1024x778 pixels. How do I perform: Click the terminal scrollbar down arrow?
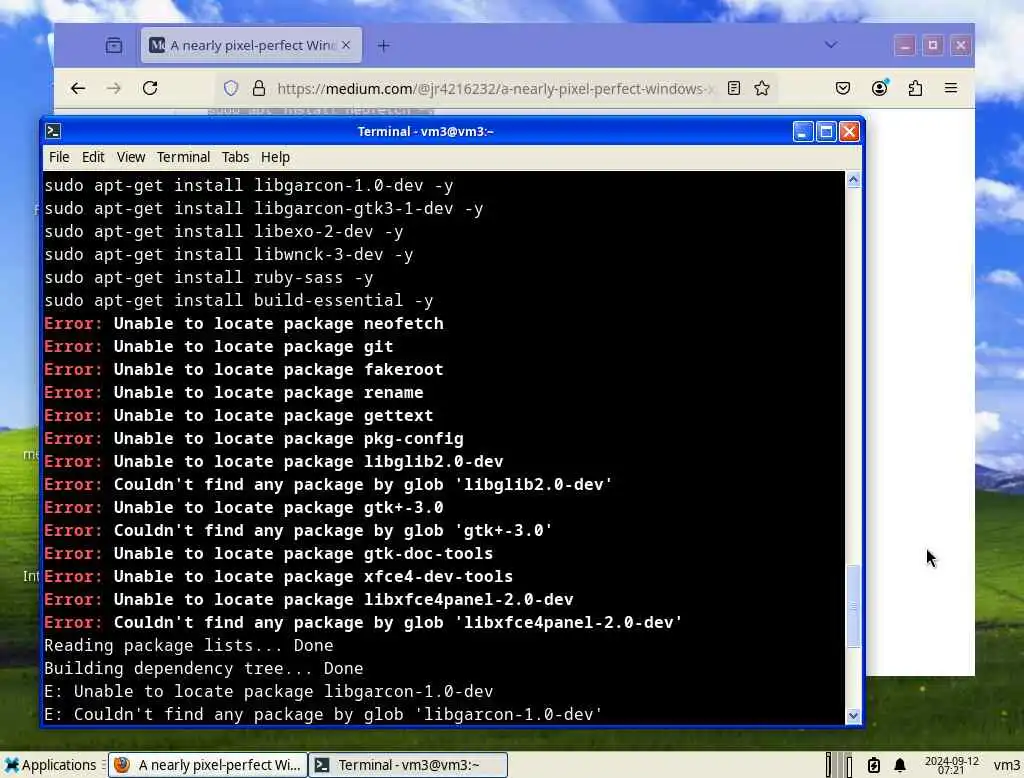point(854,716)
